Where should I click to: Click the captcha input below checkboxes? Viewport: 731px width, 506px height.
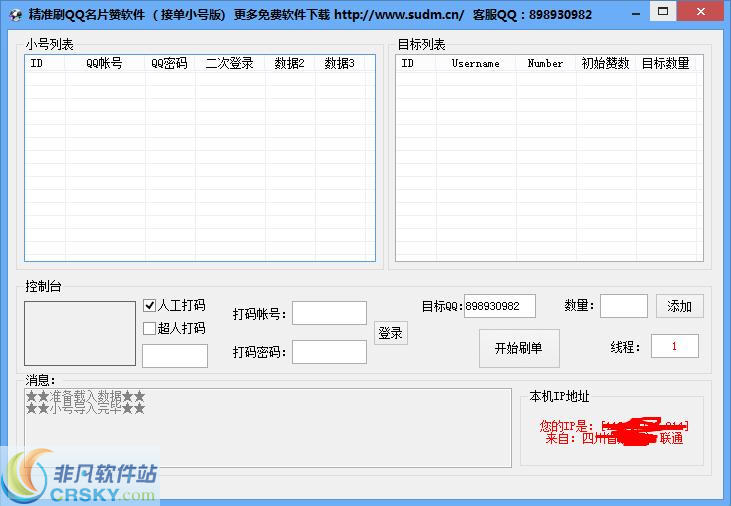click(x=174, y=356)
